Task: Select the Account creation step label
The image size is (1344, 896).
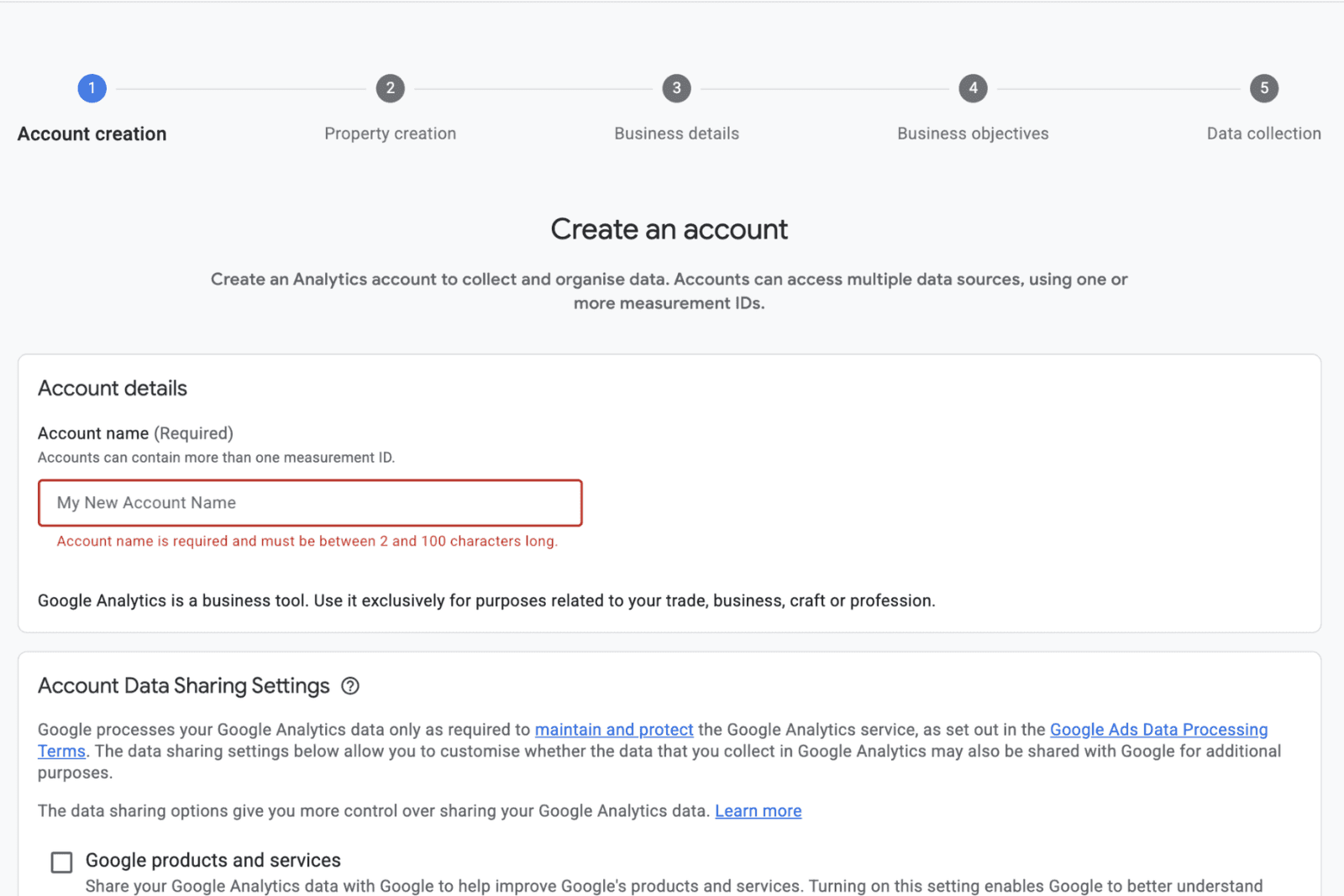Action: [92, 134]
